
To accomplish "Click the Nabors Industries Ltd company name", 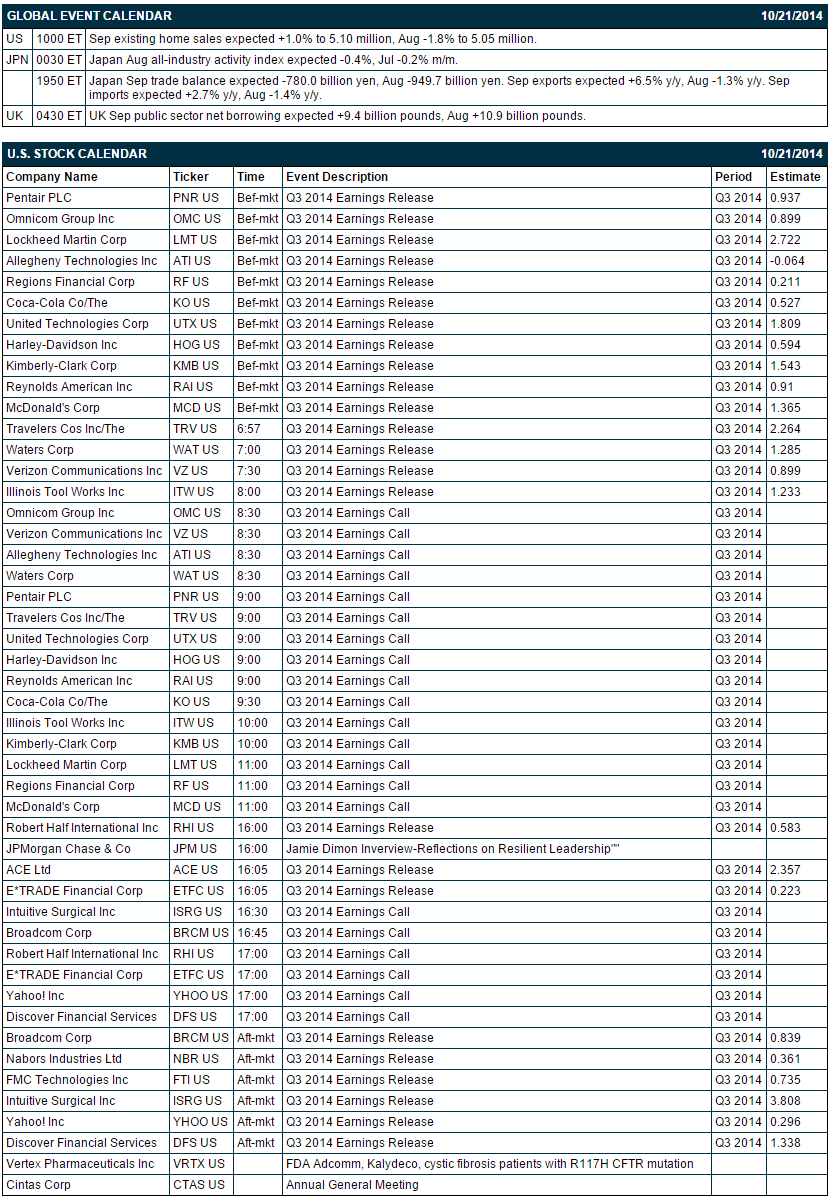I will (x=64, y=1059).
